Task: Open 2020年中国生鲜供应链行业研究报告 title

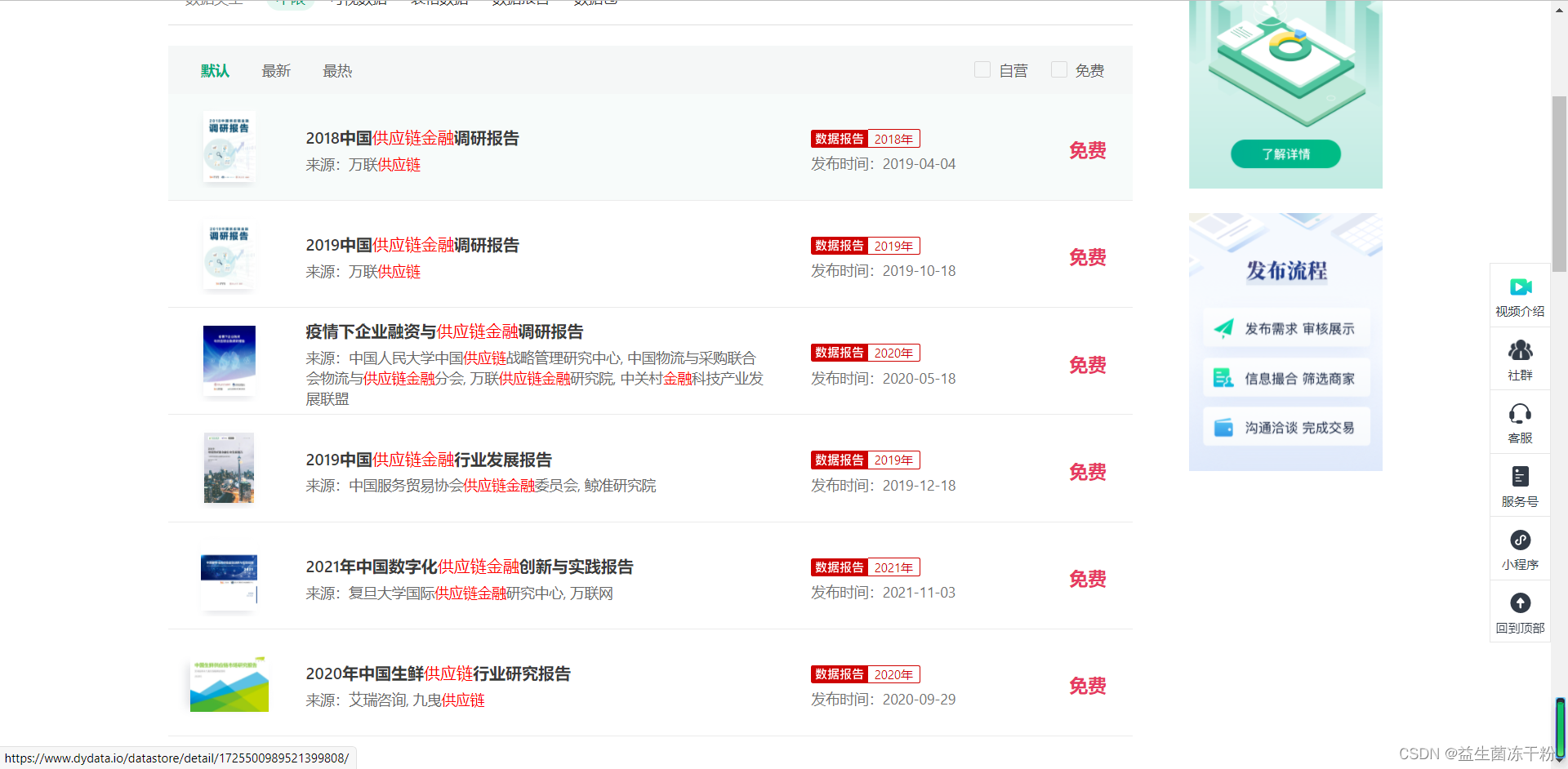Action: (x=438, y=673)
